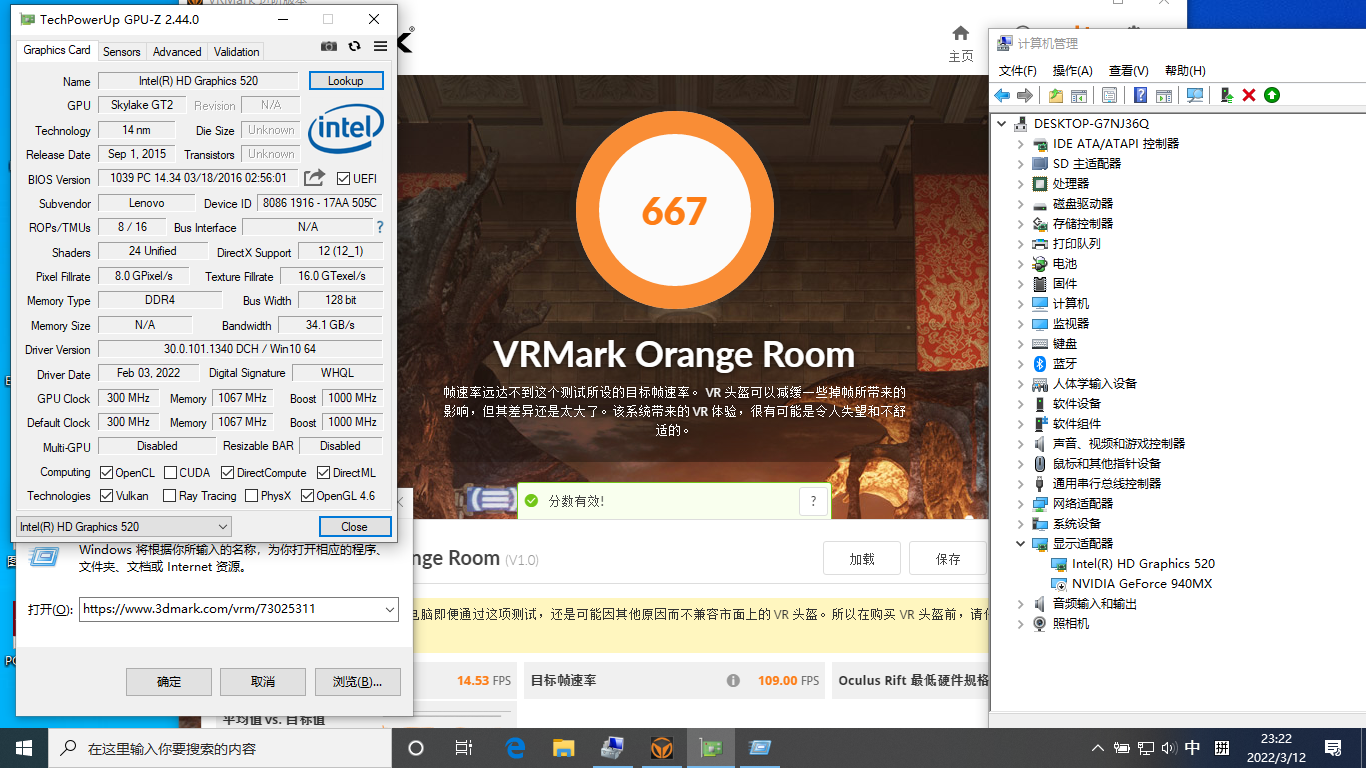This screenshot has width=1366, height=768.
Task: Click the 保存 button in VRMark
Action: pos(948,559)
